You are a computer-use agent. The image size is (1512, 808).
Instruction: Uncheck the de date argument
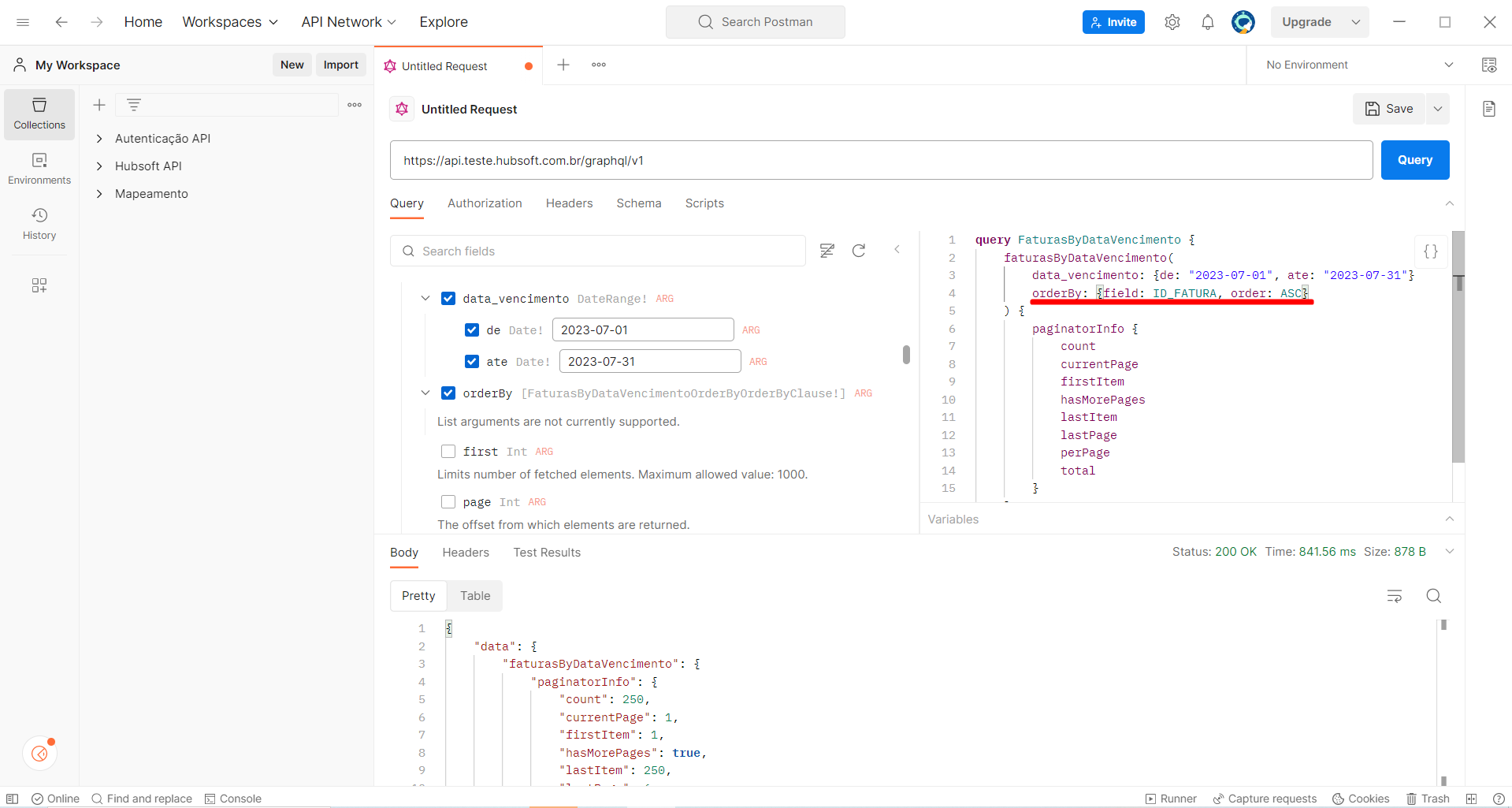[472, 330]
